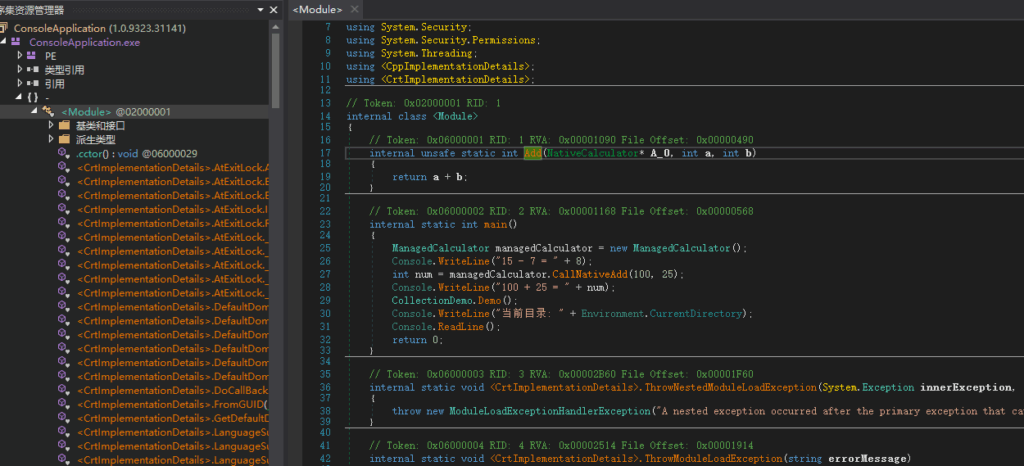This screenshot has width=1024, height=466.
Task: Expand the PE tree node
Action: coord(19,56)
